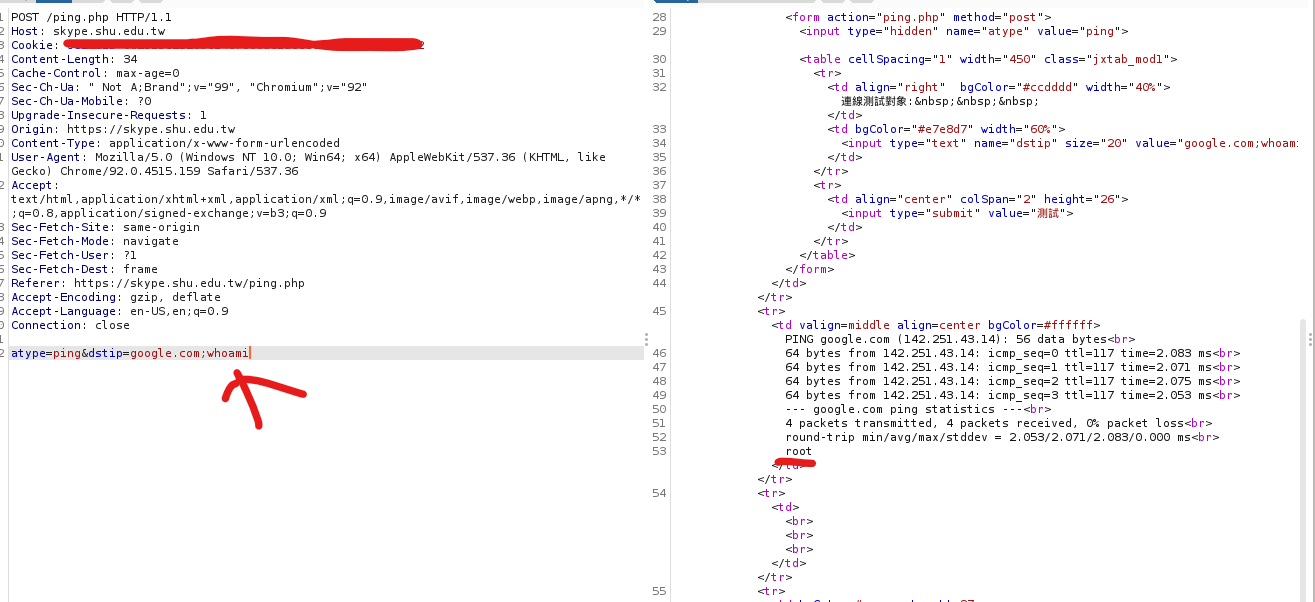Select the hidden input name="atype" response line
This screenshot has width=1315, height=602.
point(963,31)
